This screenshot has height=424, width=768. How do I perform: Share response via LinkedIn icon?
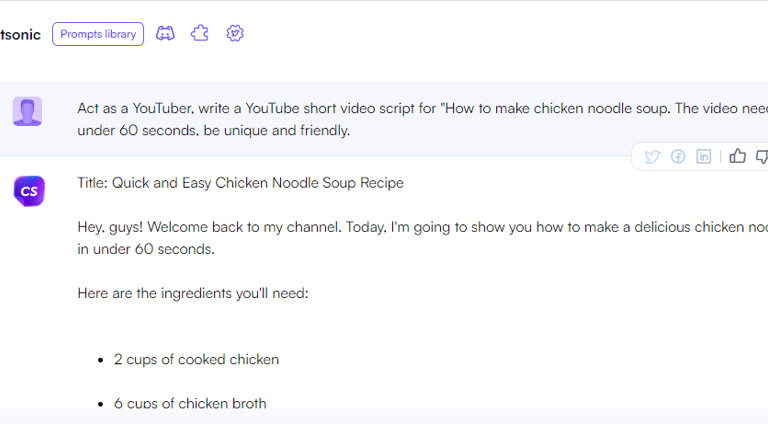(704, 156)
